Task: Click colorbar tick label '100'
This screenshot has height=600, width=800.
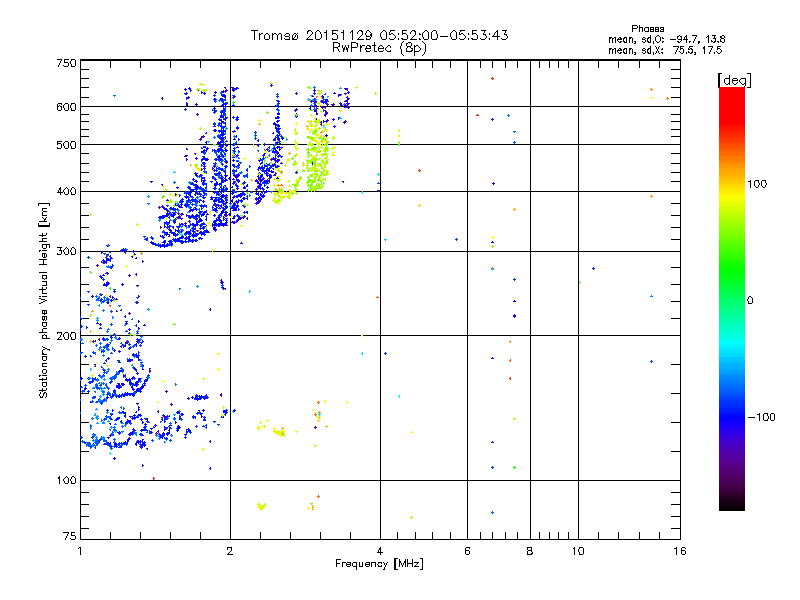Action: [757, 184]
